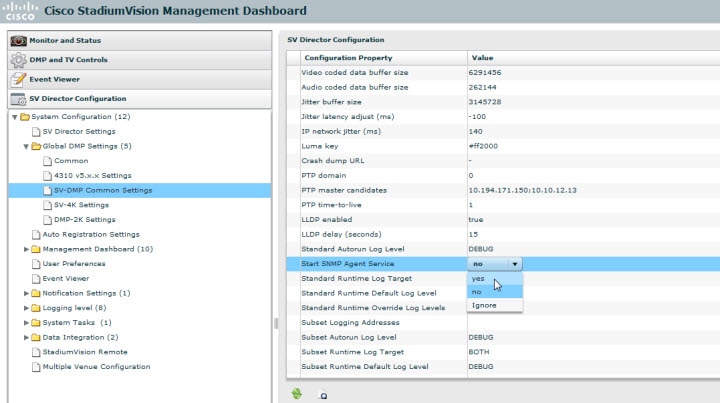Click the 4310 v5.x.x Settings page icon

[47, 176]
